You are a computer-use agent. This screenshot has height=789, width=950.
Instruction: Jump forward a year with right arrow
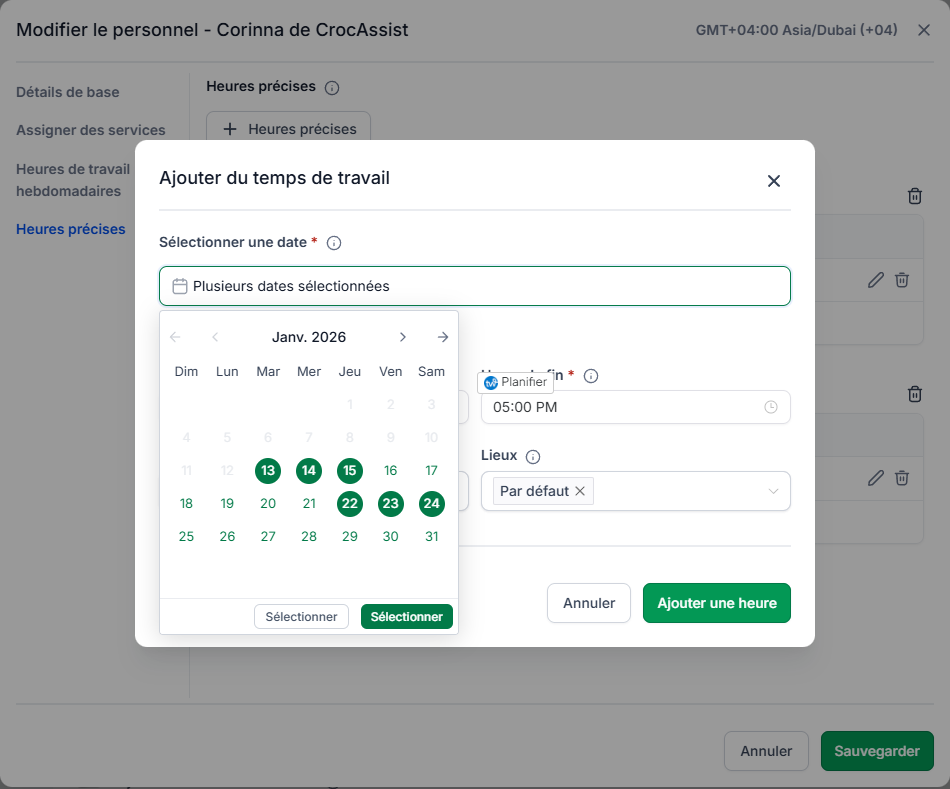pos(443,337)
